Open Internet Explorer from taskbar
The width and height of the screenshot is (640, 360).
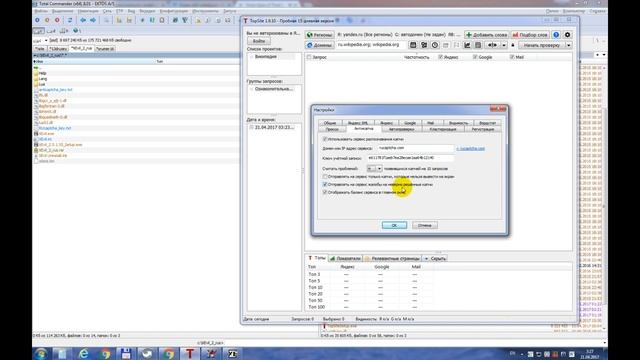[x=84, y=353]
